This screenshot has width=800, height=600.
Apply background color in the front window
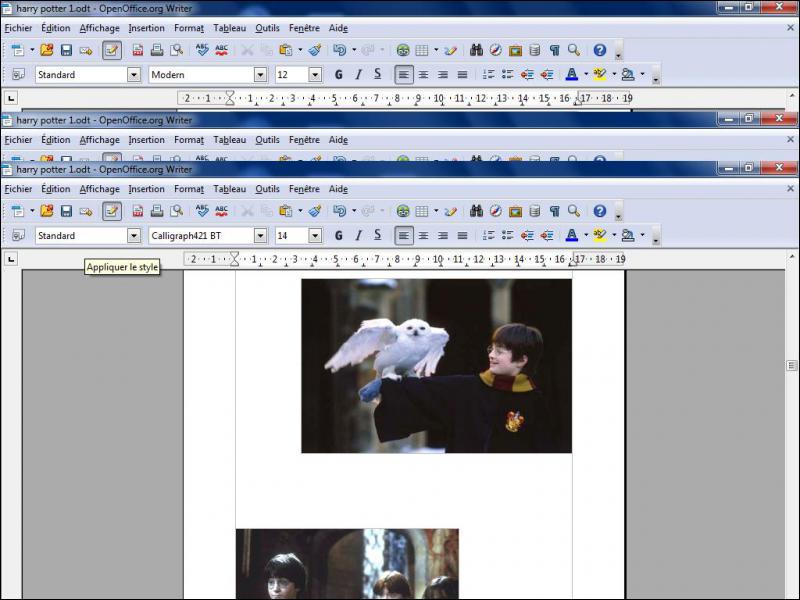coord(628,235)
